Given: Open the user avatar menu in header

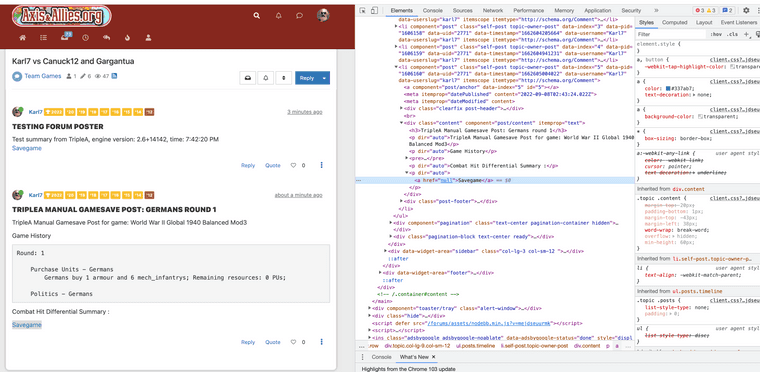Looking at the screenshot, I should click(323, 15).
